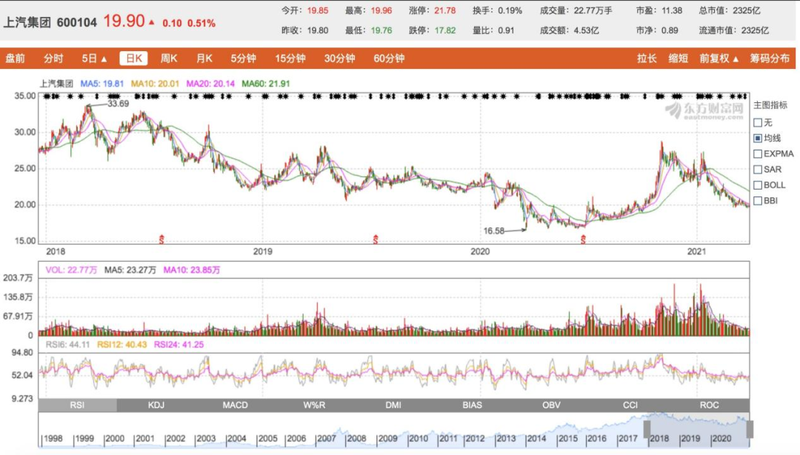Show the 5分钟 chart
Screen dimensions: 800x455
pyautogui.click(x=243, y=59)
